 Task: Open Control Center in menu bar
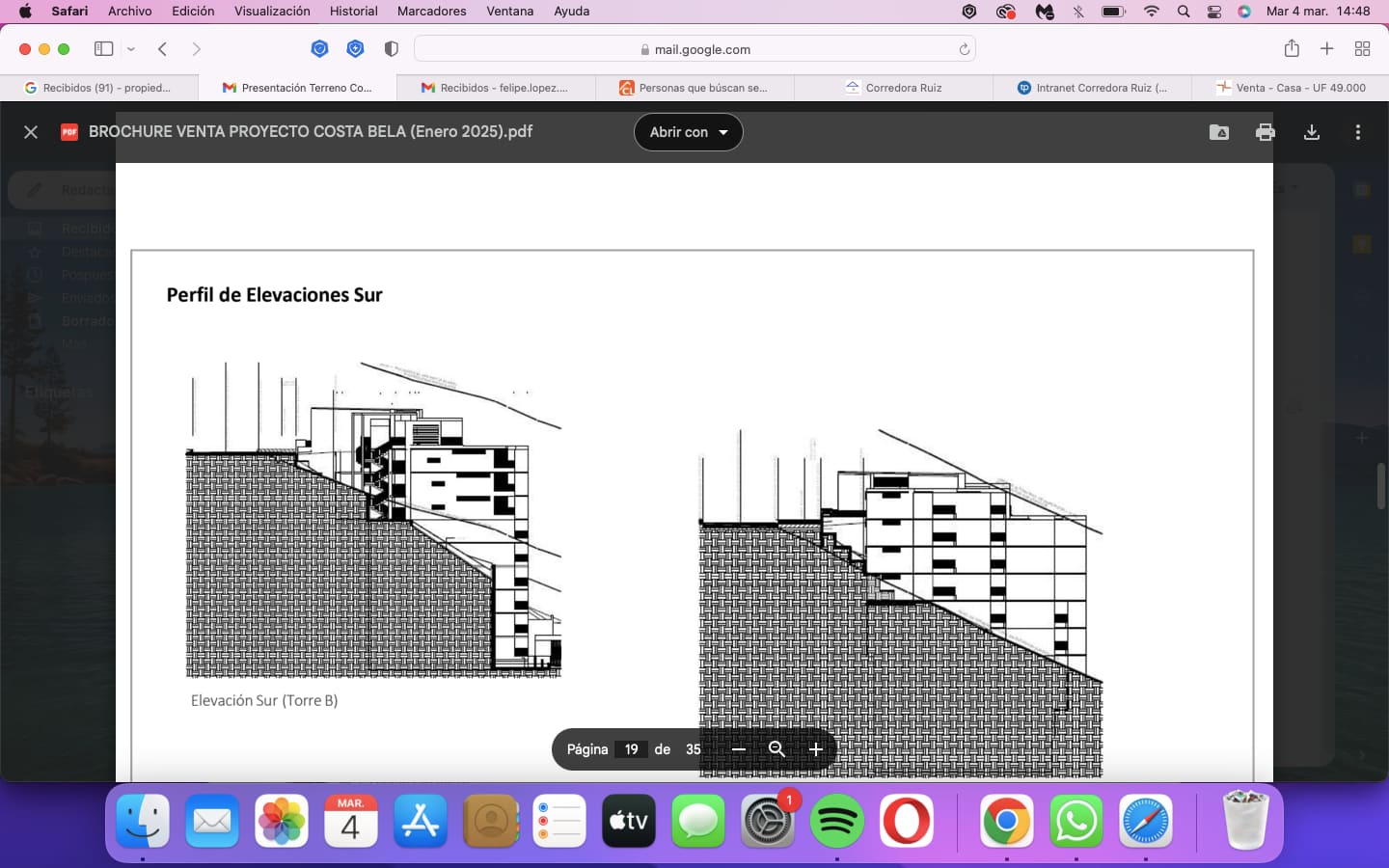pos(1214,12)
